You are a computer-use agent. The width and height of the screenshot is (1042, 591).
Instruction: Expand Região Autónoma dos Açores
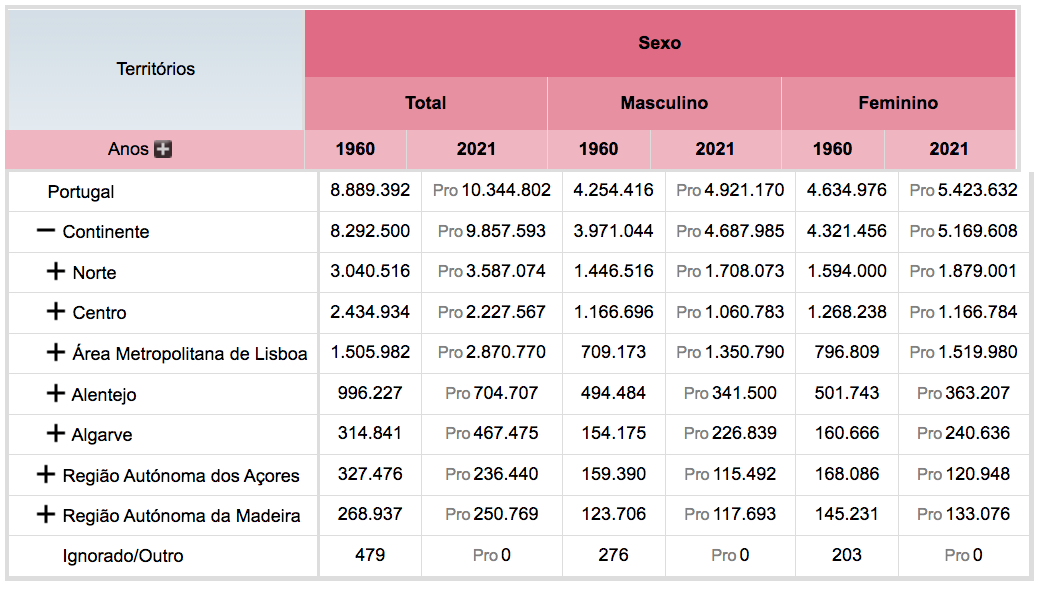pos(45,475)
